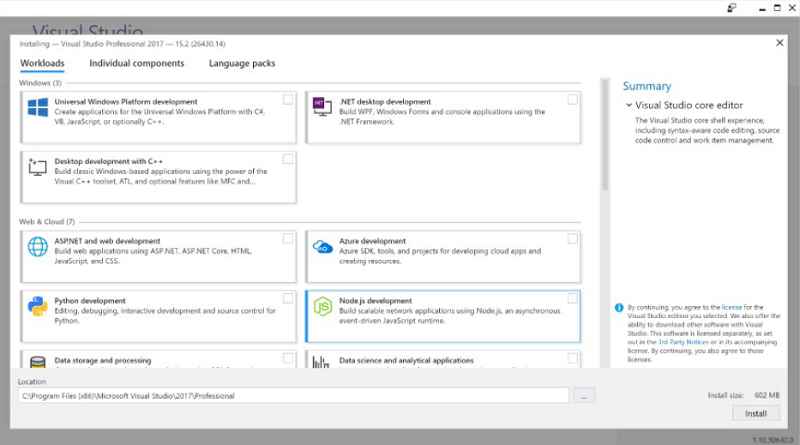Viewport: 800px width, 445px height.
Task: Click the ASP.NET globe icon
Action: (x=38, y=246)
